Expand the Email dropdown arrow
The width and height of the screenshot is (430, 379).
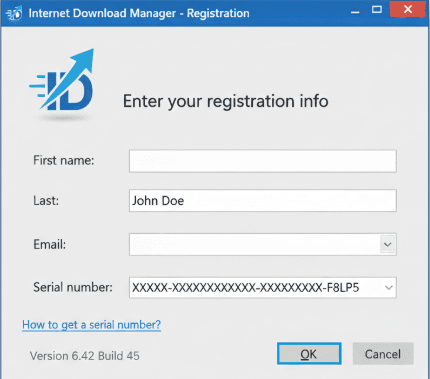click(x=387, y=245)
